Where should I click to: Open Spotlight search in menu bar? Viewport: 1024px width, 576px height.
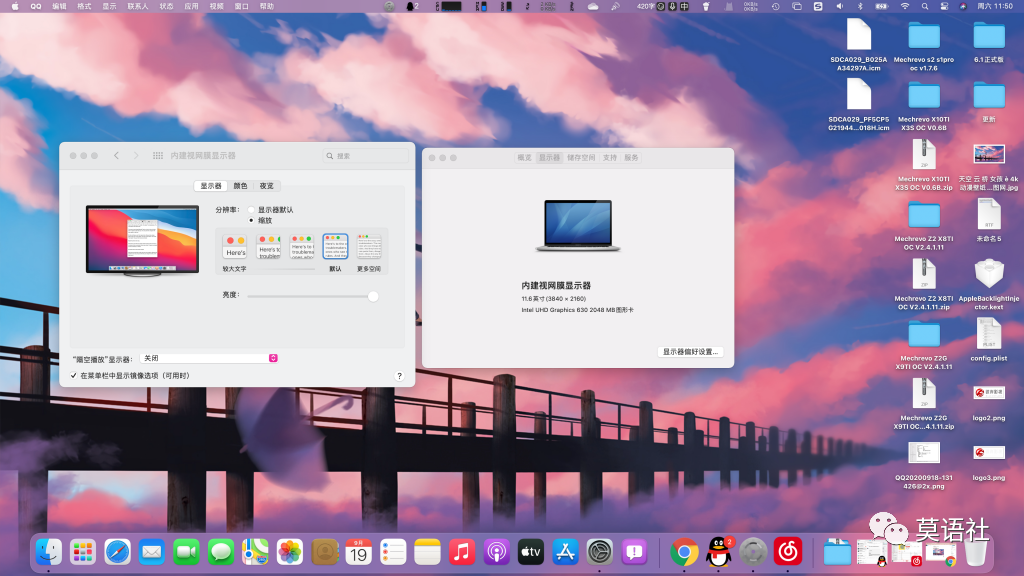tap(925, 7)
